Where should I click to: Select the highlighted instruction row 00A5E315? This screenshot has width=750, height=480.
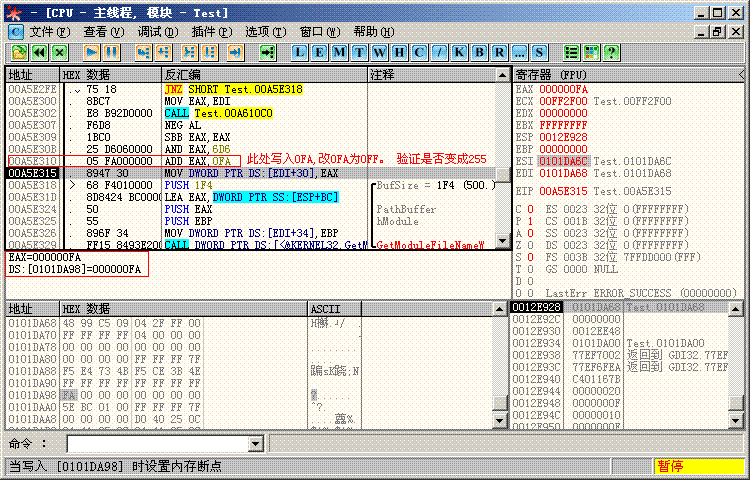pos(252,173)
